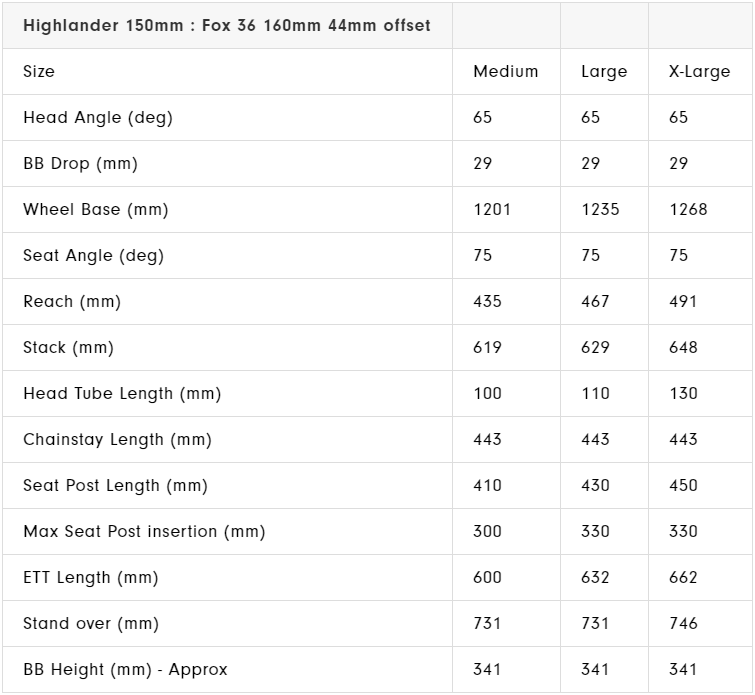The height and width of the screenshot is (695, 755).
Task: Click the Chainstay Length (mm) row label
Action: coord(117,440)
